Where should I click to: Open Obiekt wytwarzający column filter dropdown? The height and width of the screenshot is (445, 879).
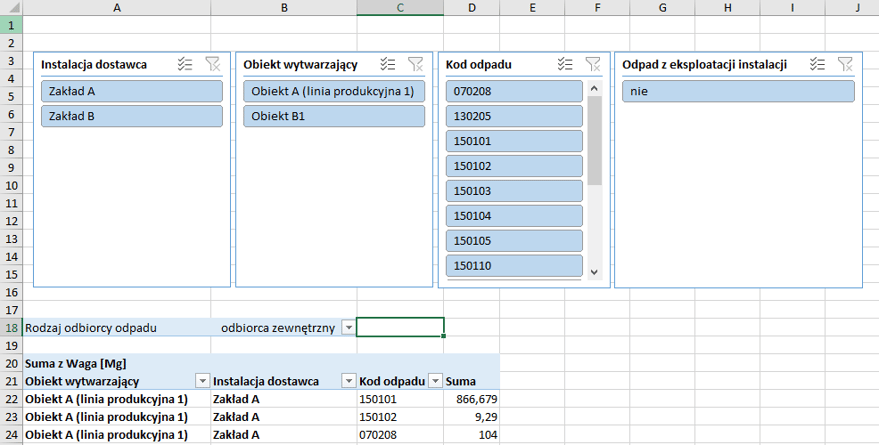[202, 381]
